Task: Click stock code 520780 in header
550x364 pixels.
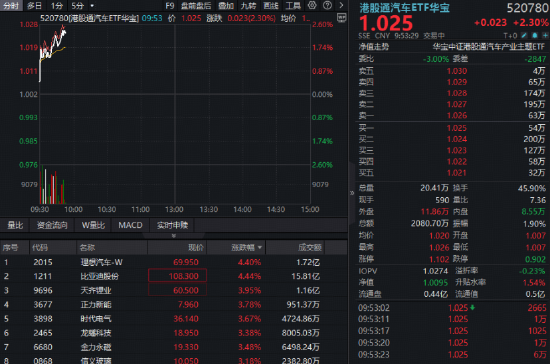Action: (x=527, y=8)
